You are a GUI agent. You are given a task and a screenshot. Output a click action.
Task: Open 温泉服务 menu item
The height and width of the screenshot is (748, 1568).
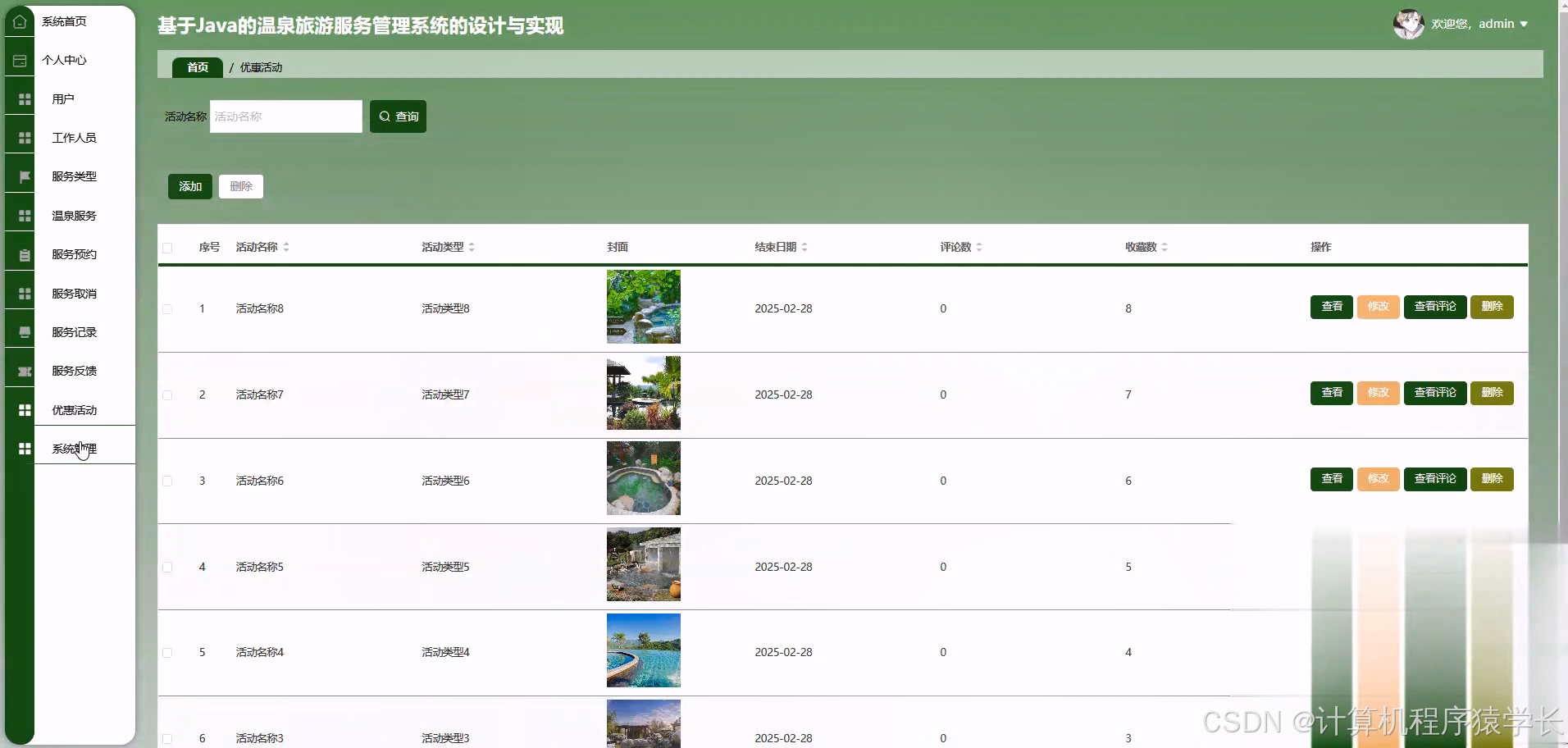(74, 216)
